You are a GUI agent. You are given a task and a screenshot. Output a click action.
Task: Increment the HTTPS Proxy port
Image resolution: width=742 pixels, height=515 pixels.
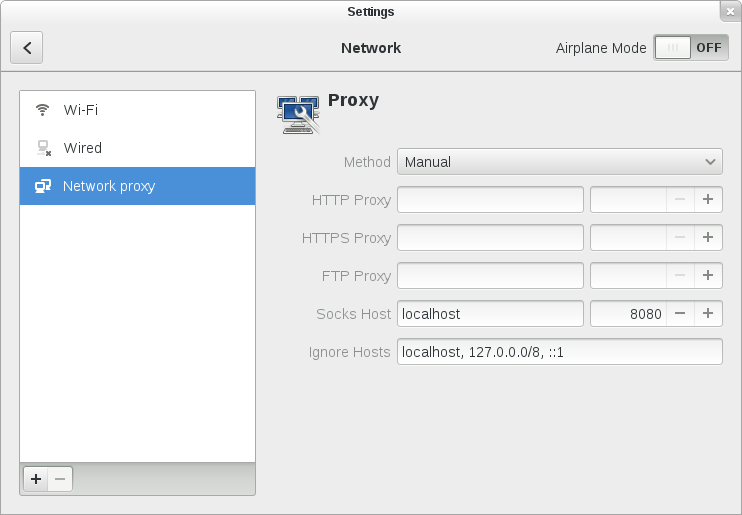click(x=708, y=238)
